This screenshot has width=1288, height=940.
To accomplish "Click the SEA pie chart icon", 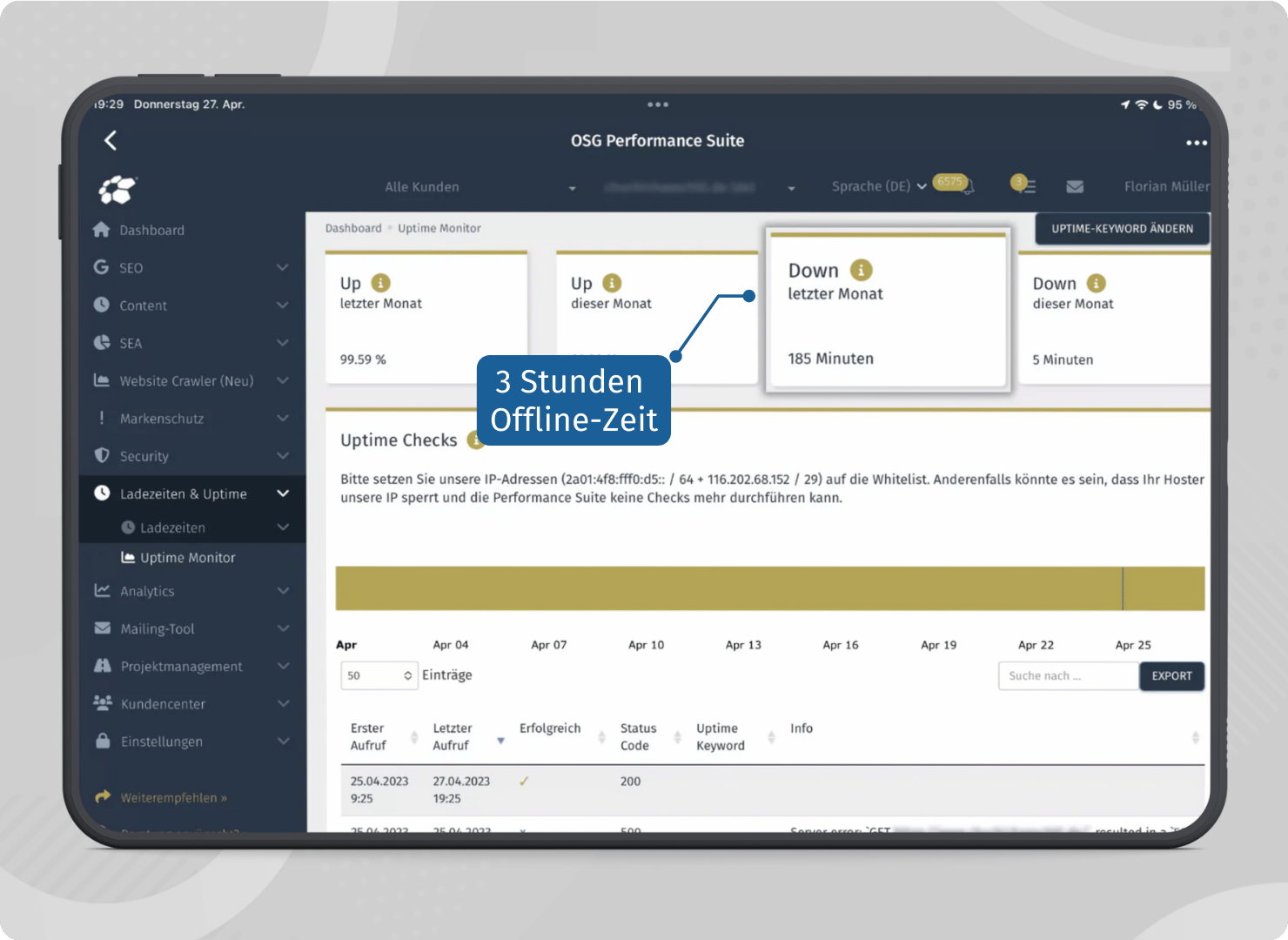I will (x=102, y=342).
